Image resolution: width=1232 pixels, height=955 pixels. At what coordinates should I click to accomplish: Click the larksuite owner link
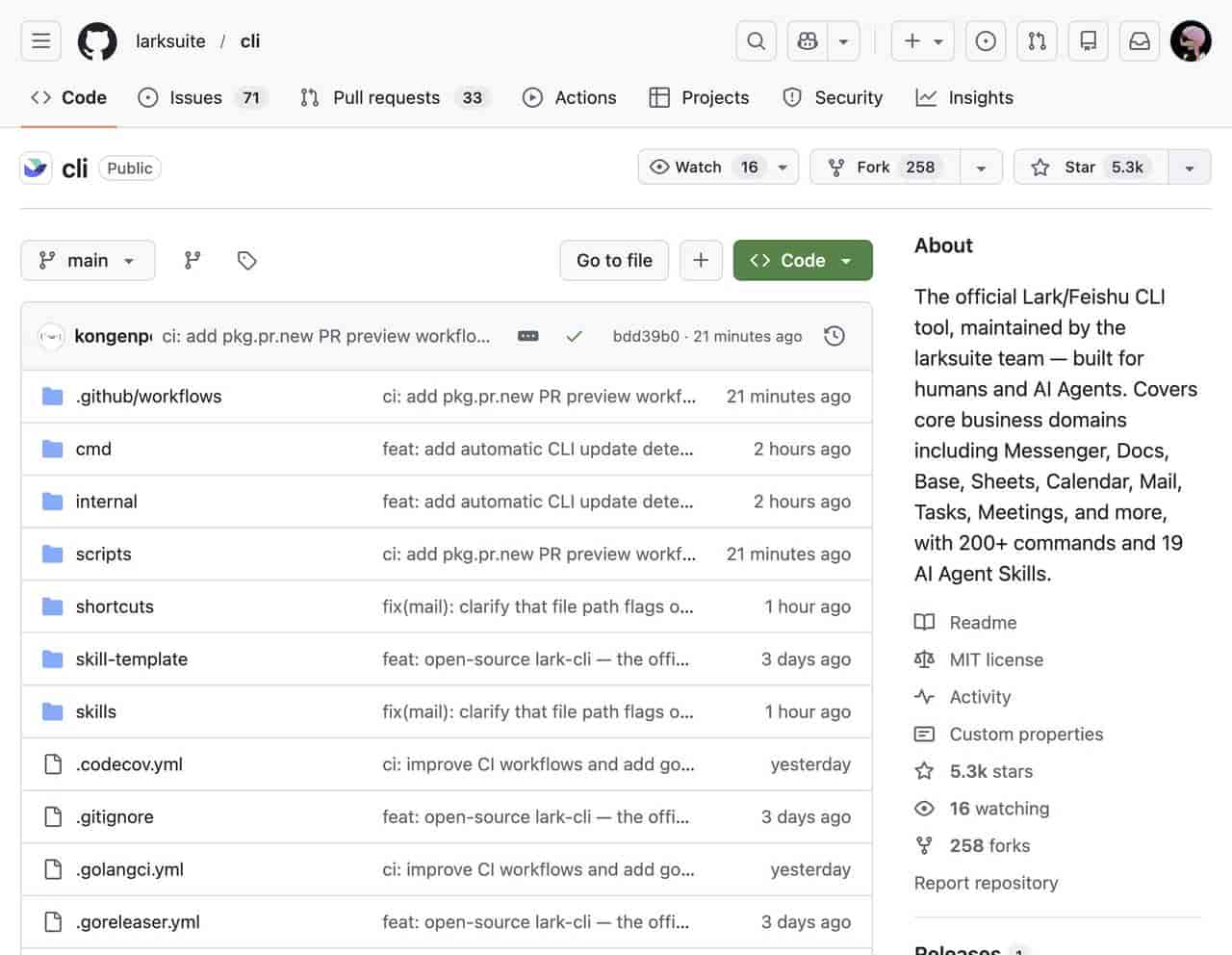point(170,41)
